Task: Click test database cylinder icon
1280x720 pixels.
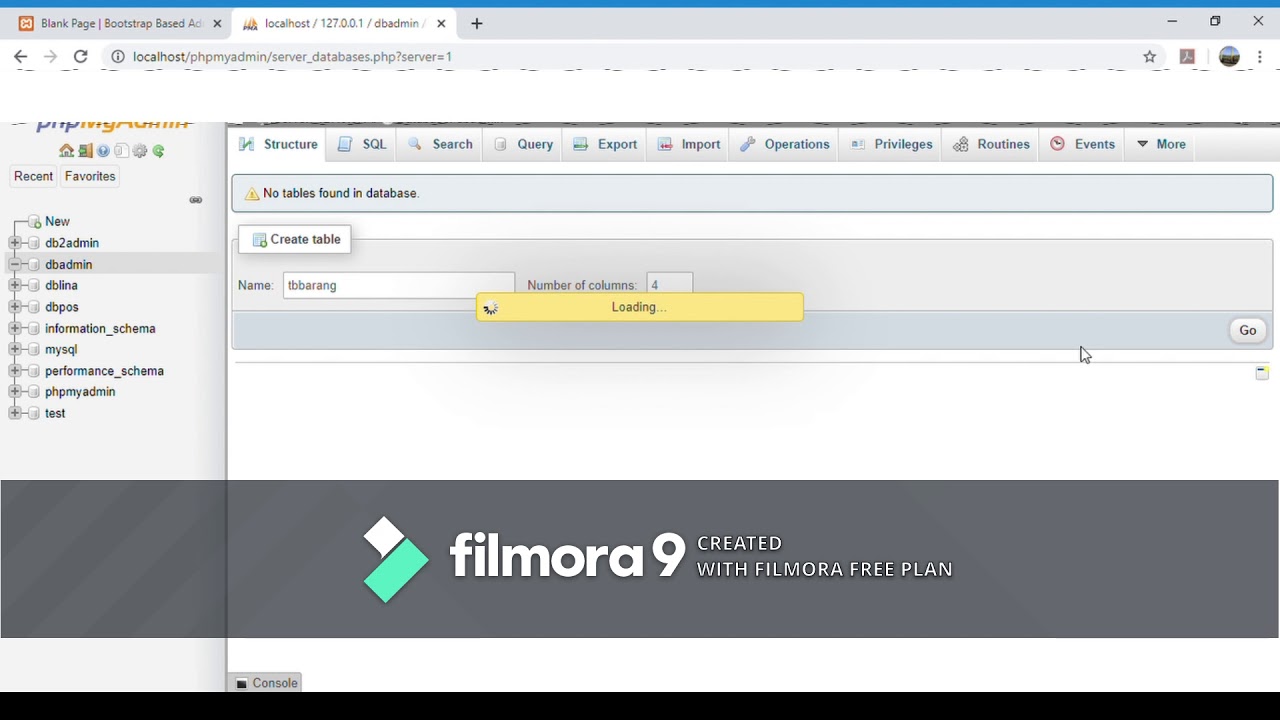Action: point(34,413)
